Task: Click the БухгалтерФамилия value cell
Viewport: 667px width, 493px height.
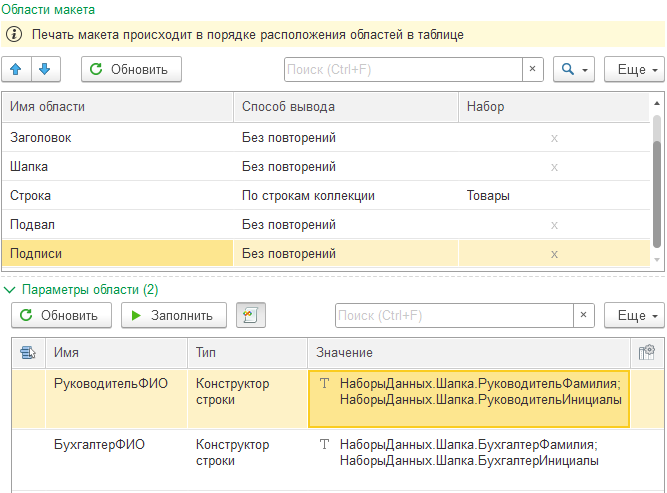Action: point(469,459)
